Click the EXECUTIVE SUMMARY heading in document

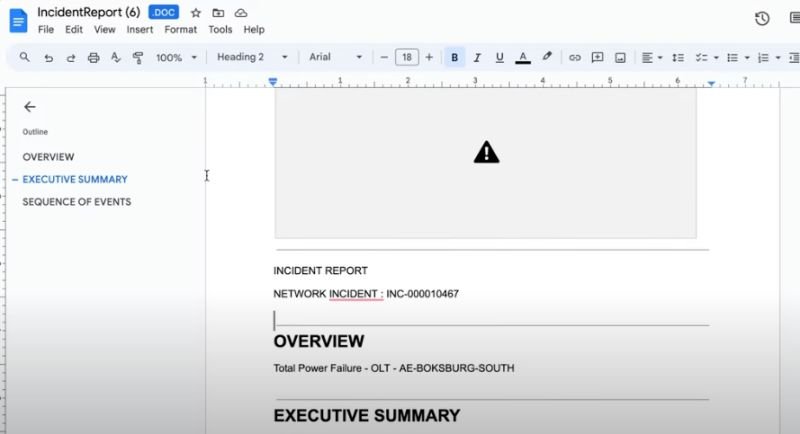(367, 416)
